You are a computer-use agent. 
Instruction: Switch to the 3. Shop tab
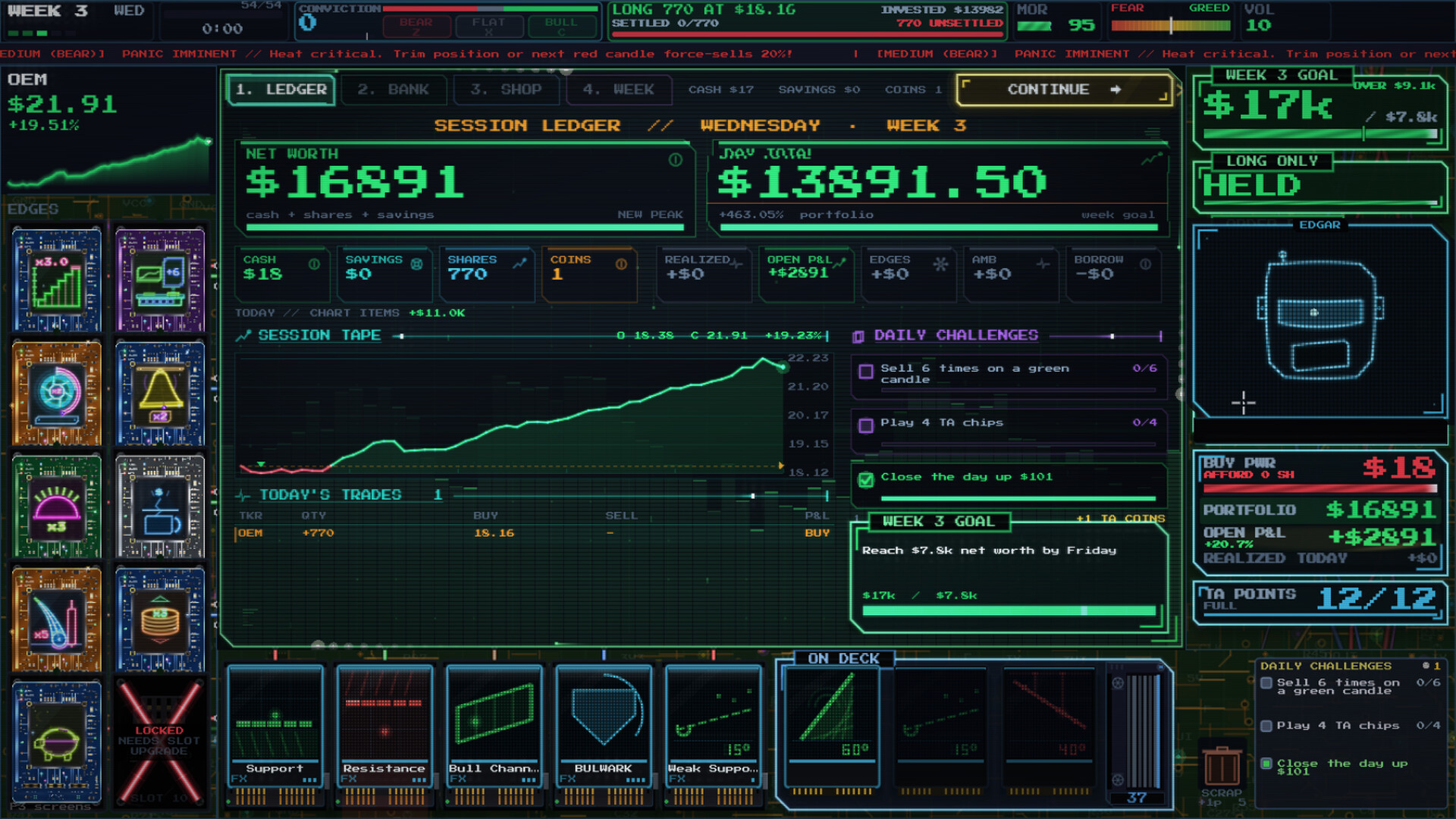pos(506,89)
